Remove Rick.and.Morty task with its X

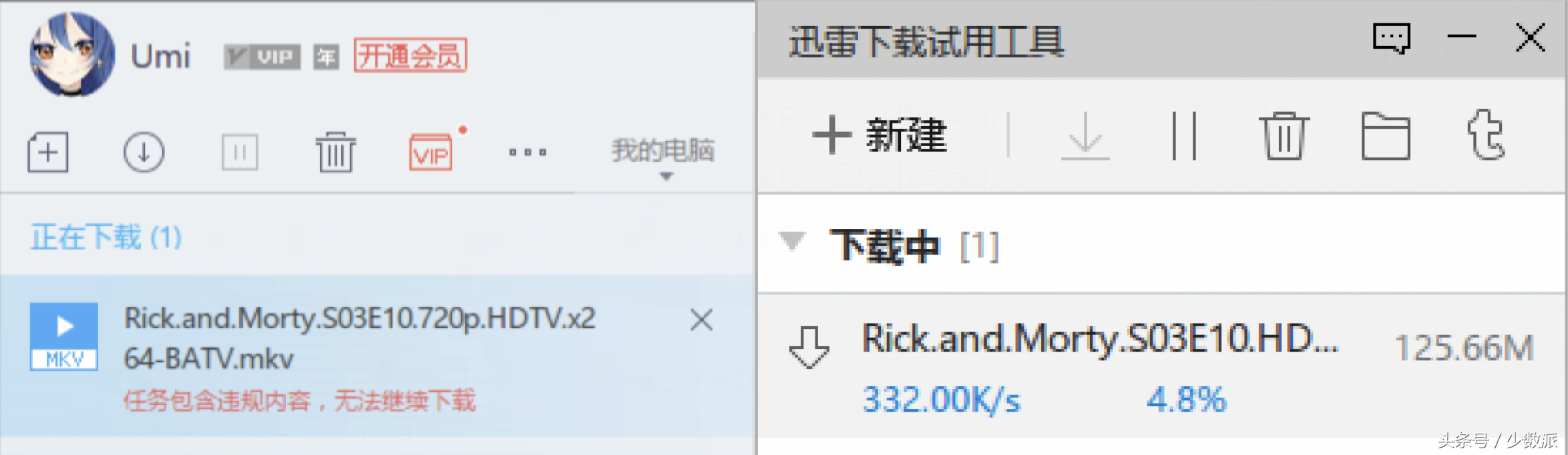point(701,320)
